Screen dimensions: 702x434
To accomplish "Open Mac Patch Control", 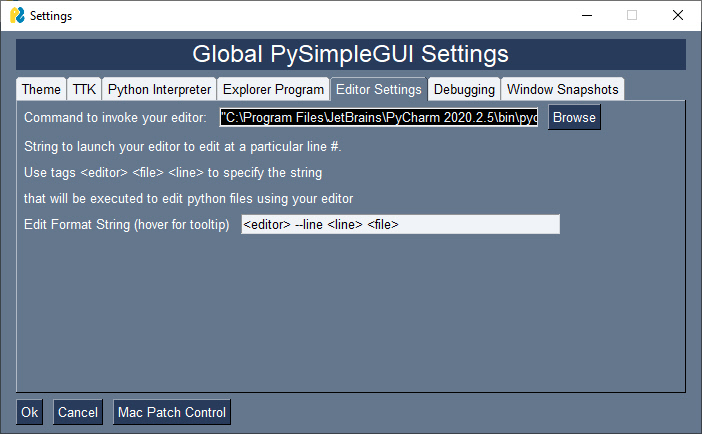I will click(172, 412).
